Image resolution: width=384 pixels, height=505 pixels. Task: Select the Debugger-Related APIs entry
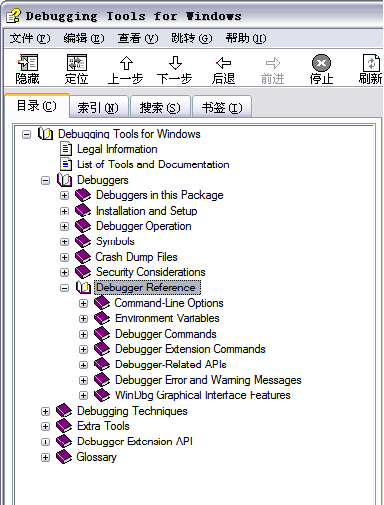[x=171, y=364]
